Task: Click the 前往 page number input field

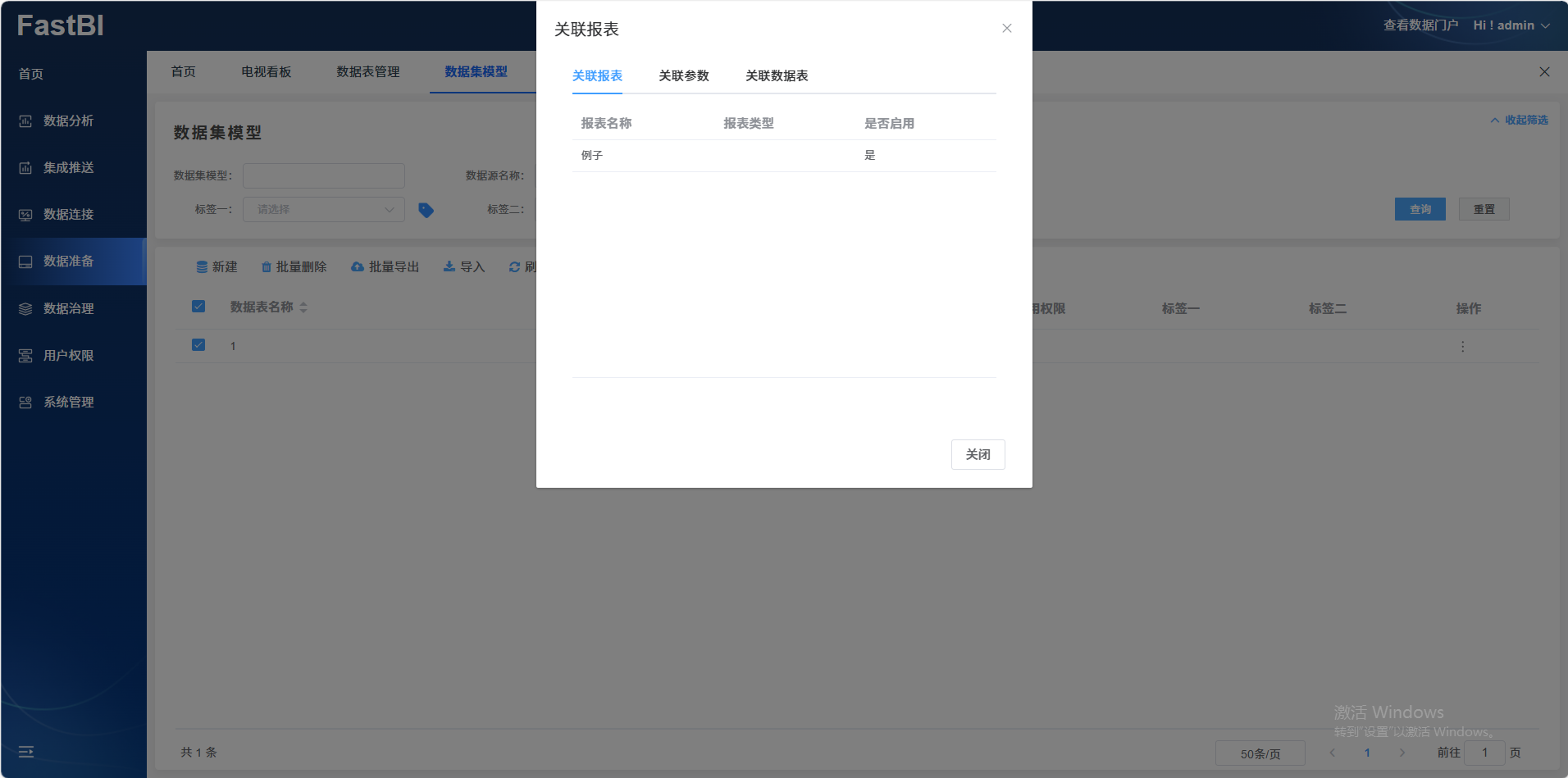Action: tap(1484, 752)
